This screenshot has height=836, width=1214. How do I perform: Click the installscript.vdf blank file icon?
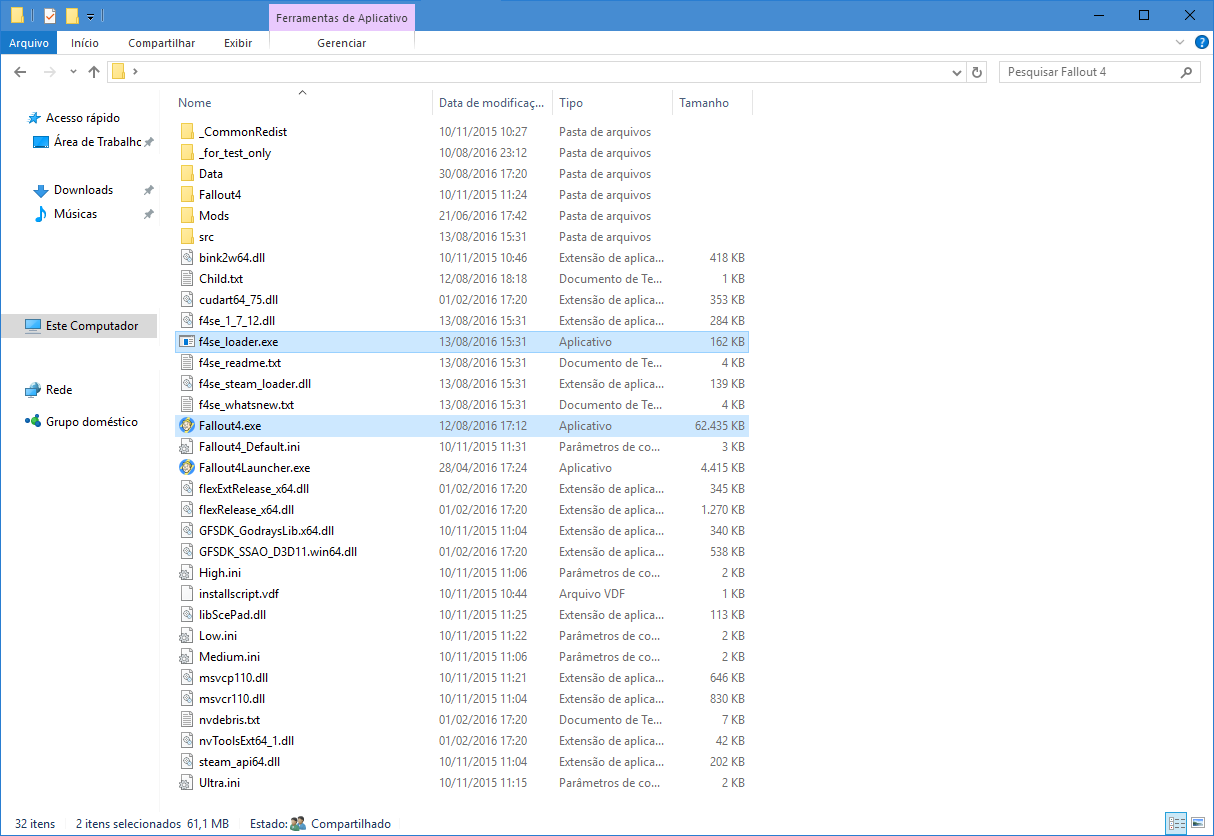pos(186,594)
